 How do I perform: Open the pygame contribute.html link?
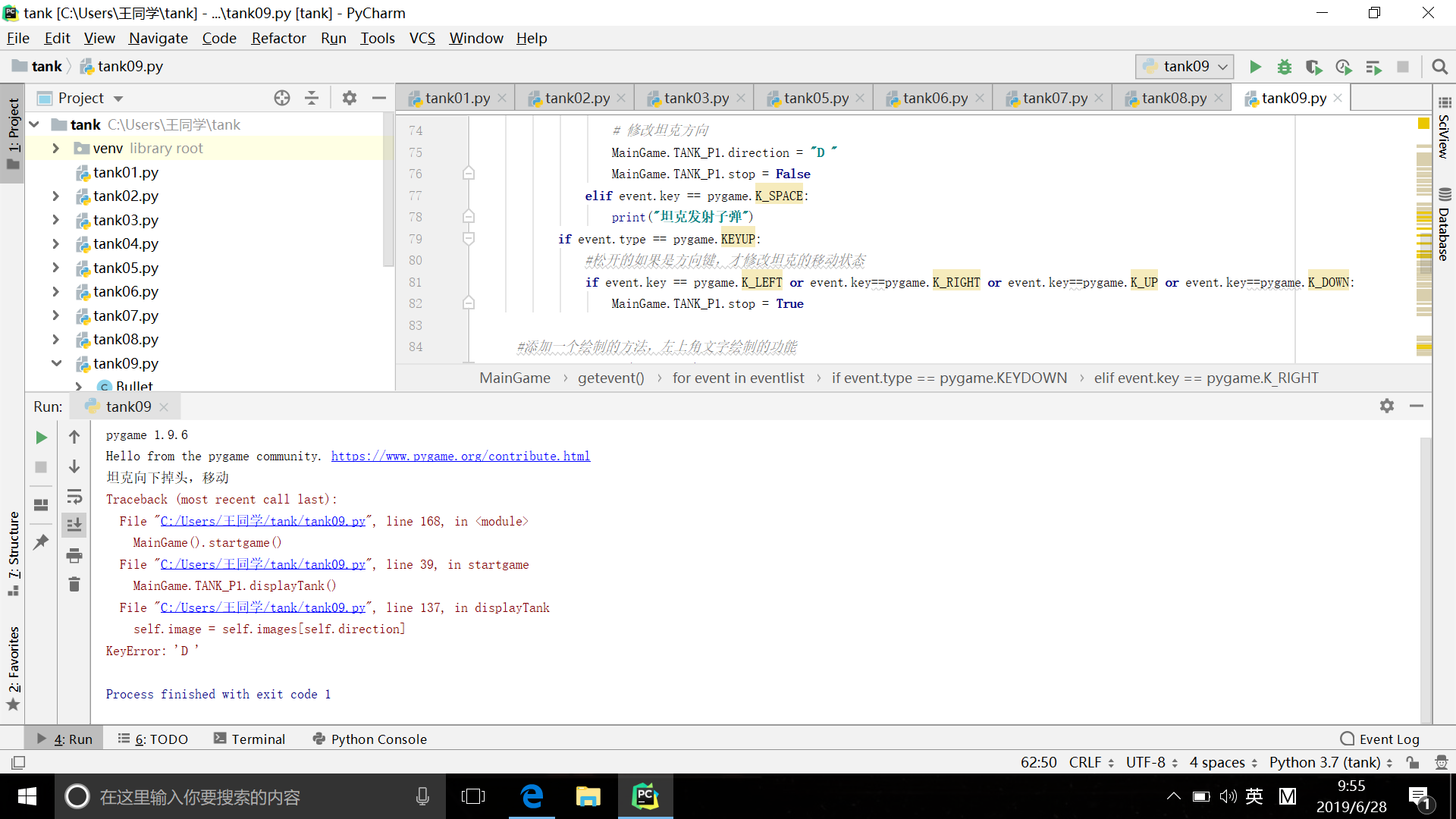[460, 456]
